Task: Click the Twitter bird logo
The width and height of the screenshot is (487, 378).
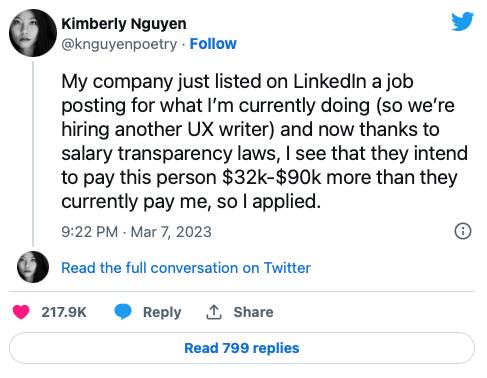Action: tap(462, 22)
